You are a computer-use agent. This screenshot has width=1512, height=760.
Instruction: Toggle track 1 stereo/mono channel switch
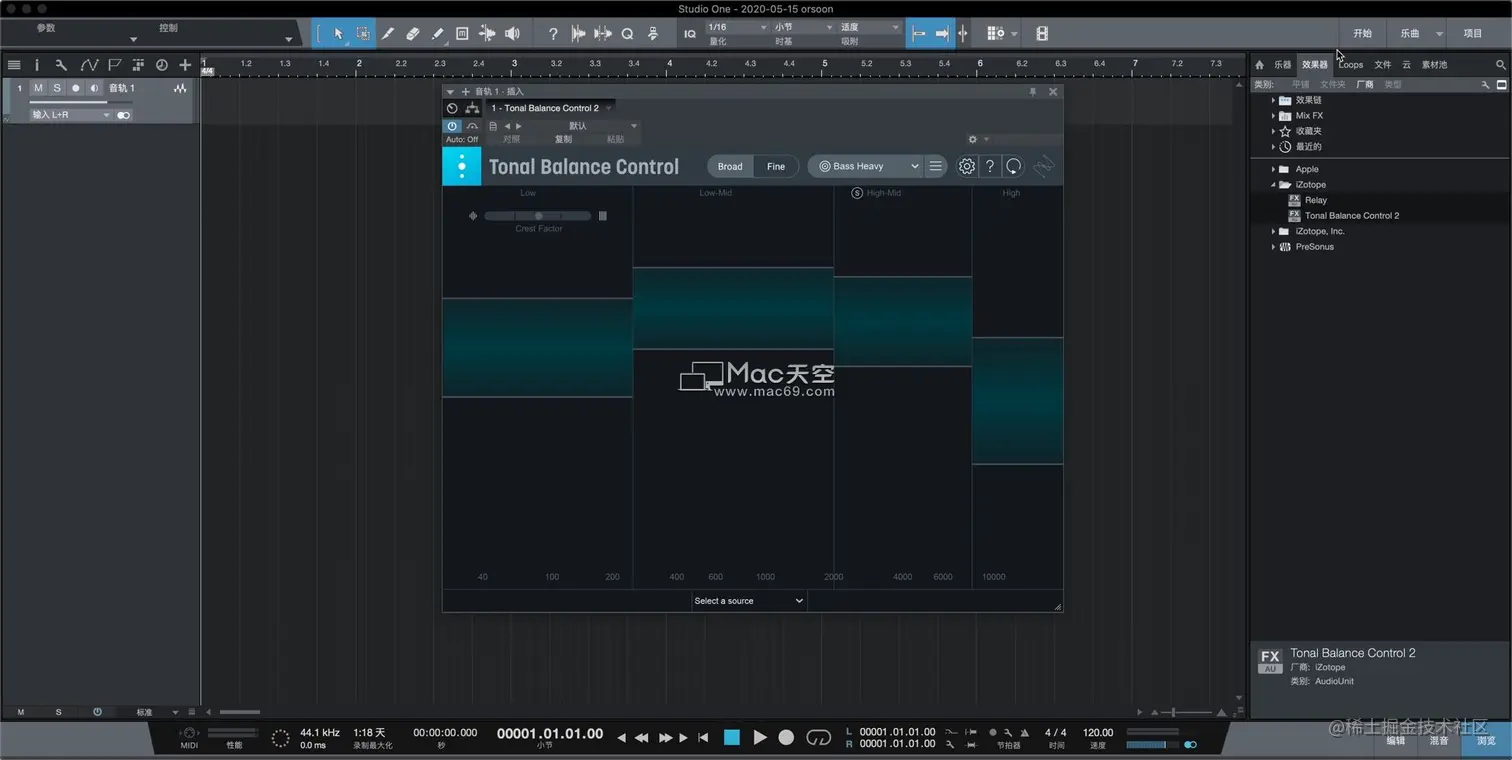point(123,115)
